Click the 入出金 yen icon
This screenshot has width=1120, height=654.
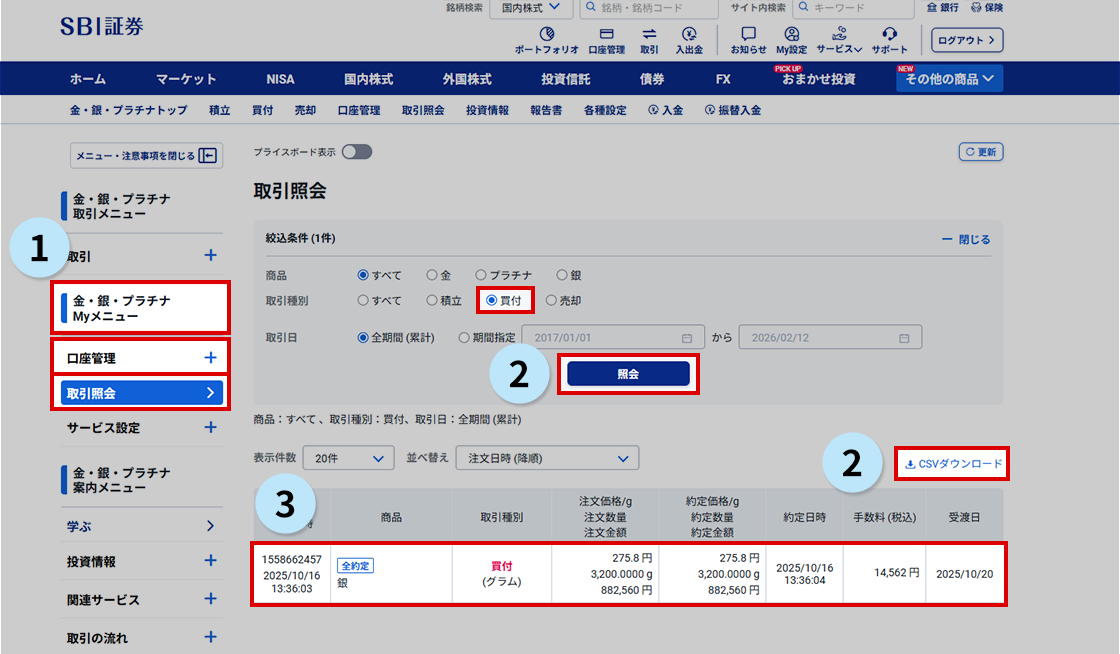click(688, 35)
